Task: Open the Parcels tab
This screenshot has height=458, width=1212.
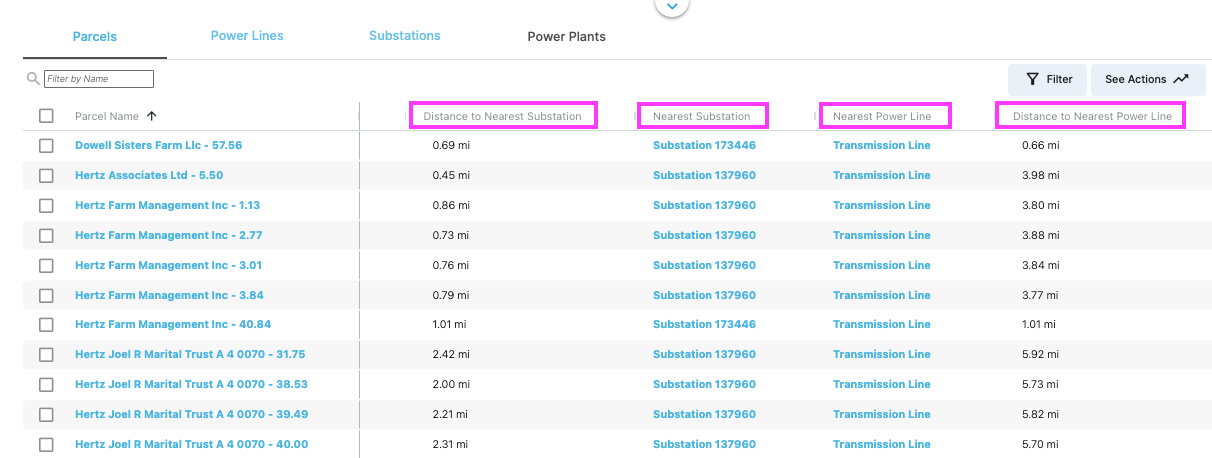Action: [95, 37]
